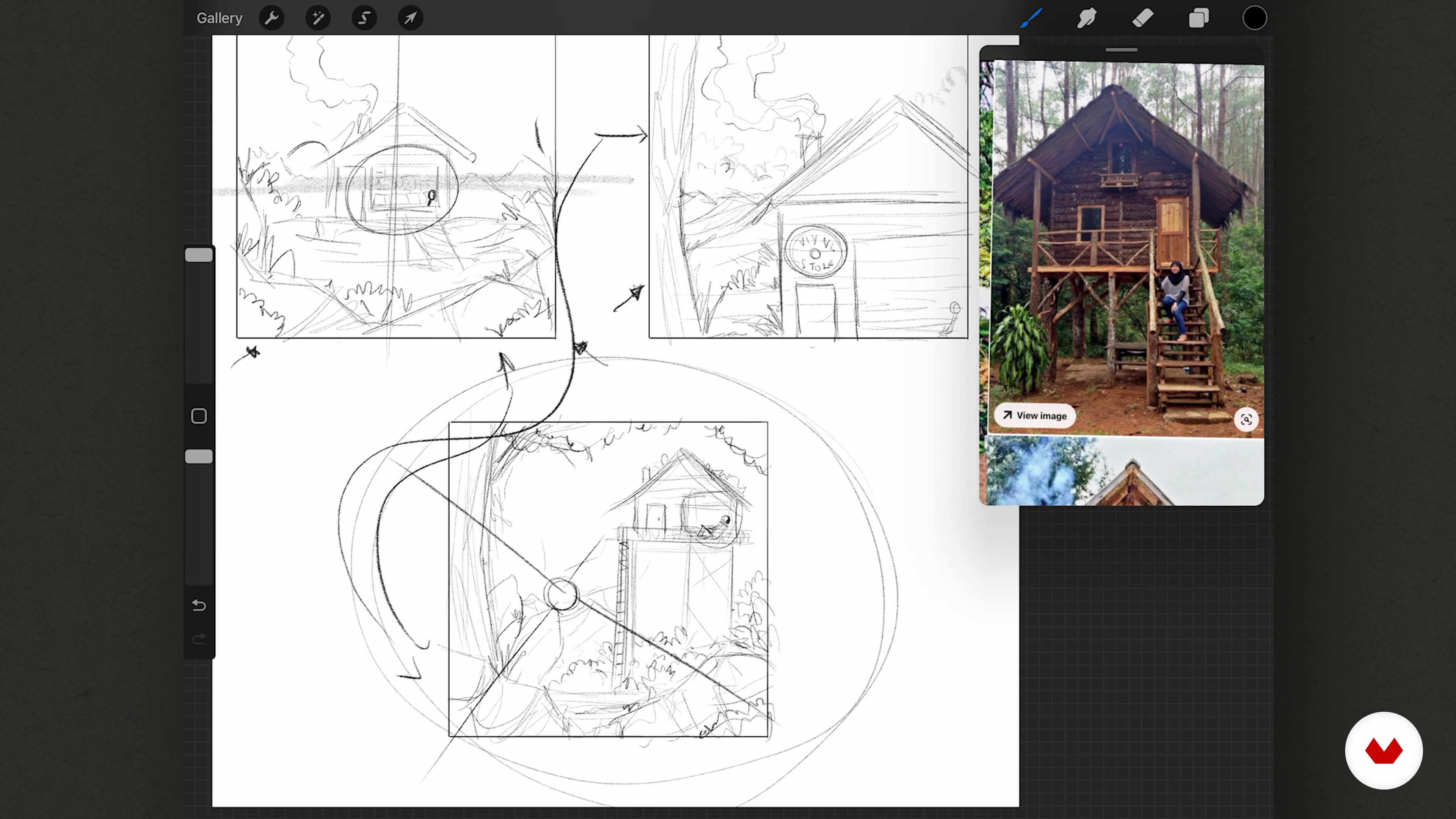
Task: Tap the visual search lens icon on photo
Action: tap(1246, 419)
